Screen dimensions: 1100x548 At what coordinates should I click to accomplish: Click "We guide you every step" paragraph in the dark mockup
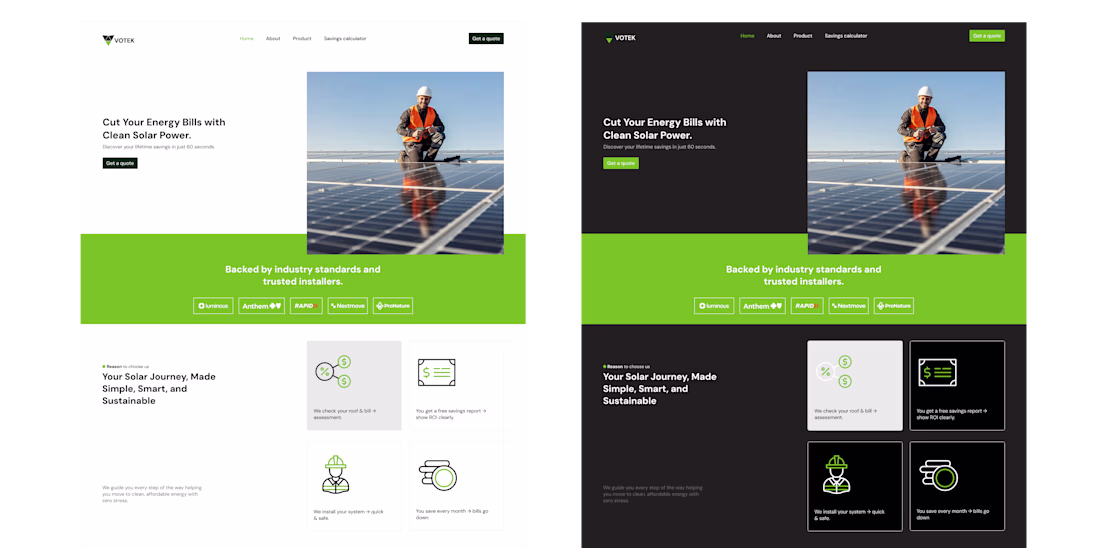(x=653, y=494)
